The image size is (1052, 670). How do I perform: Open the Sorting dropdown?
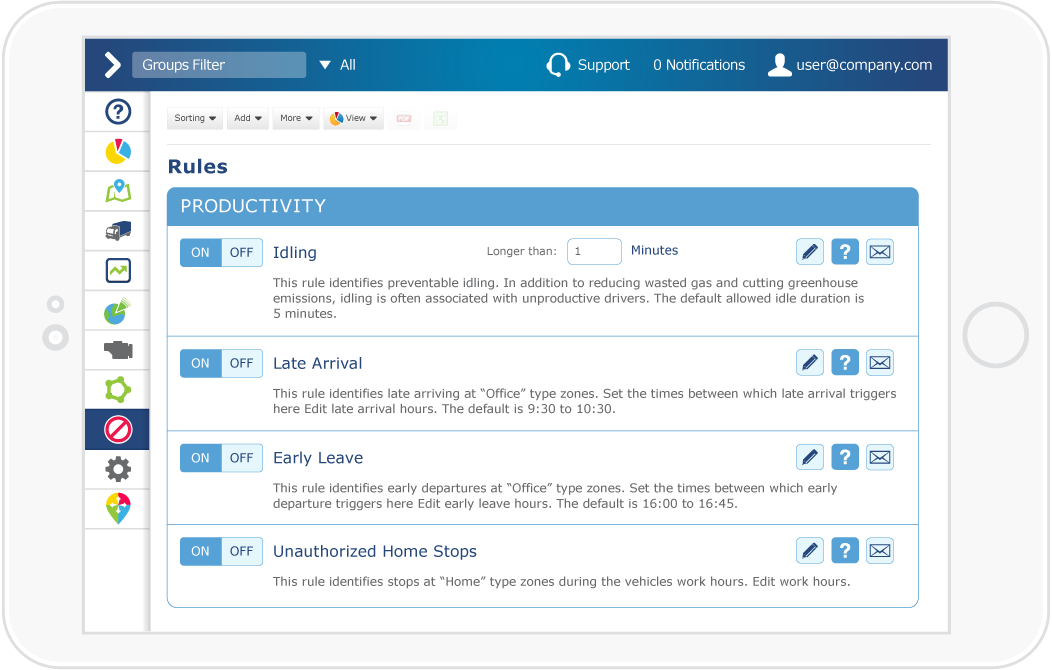point(194,118)
